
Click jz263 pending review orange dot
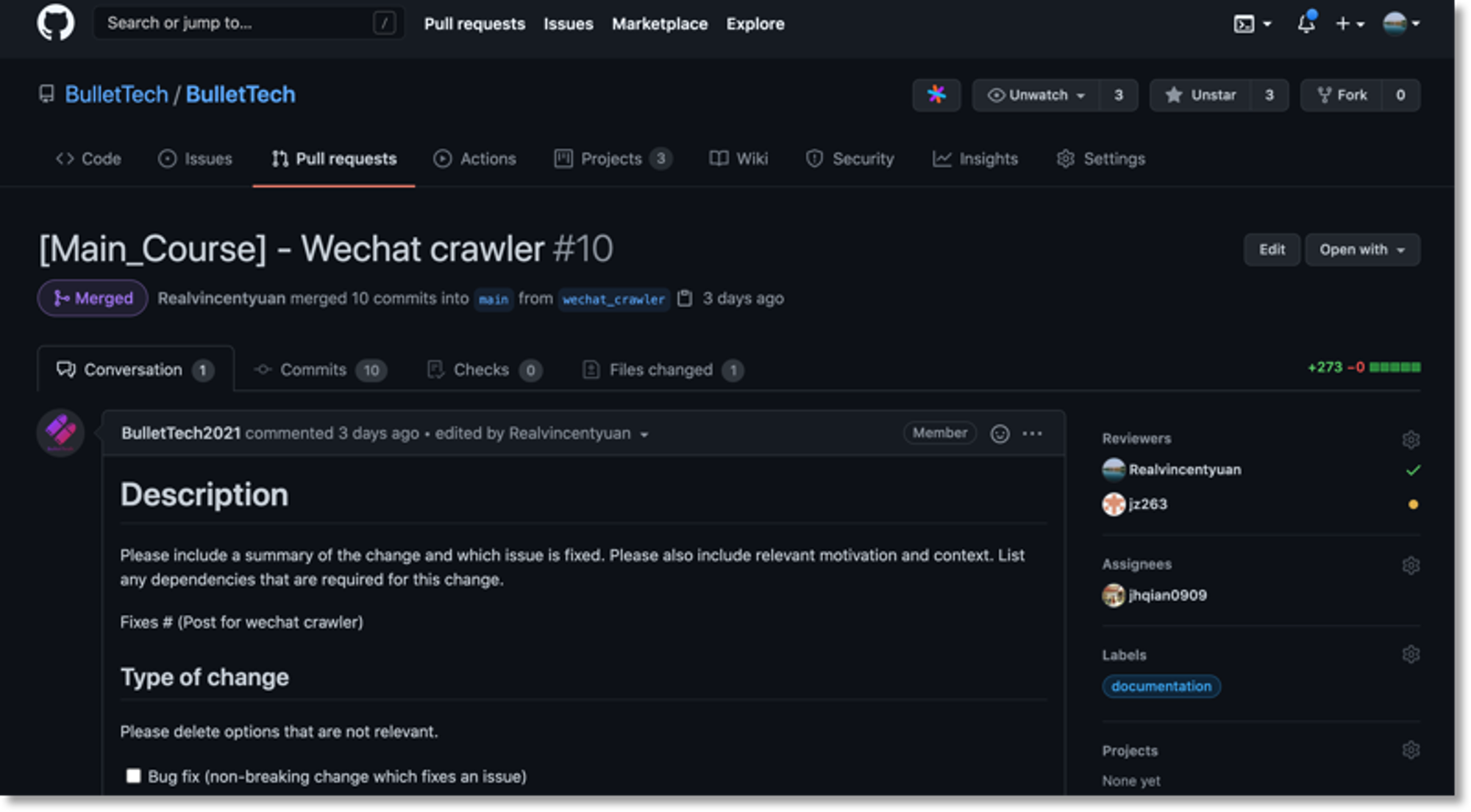coord(1413,505)
